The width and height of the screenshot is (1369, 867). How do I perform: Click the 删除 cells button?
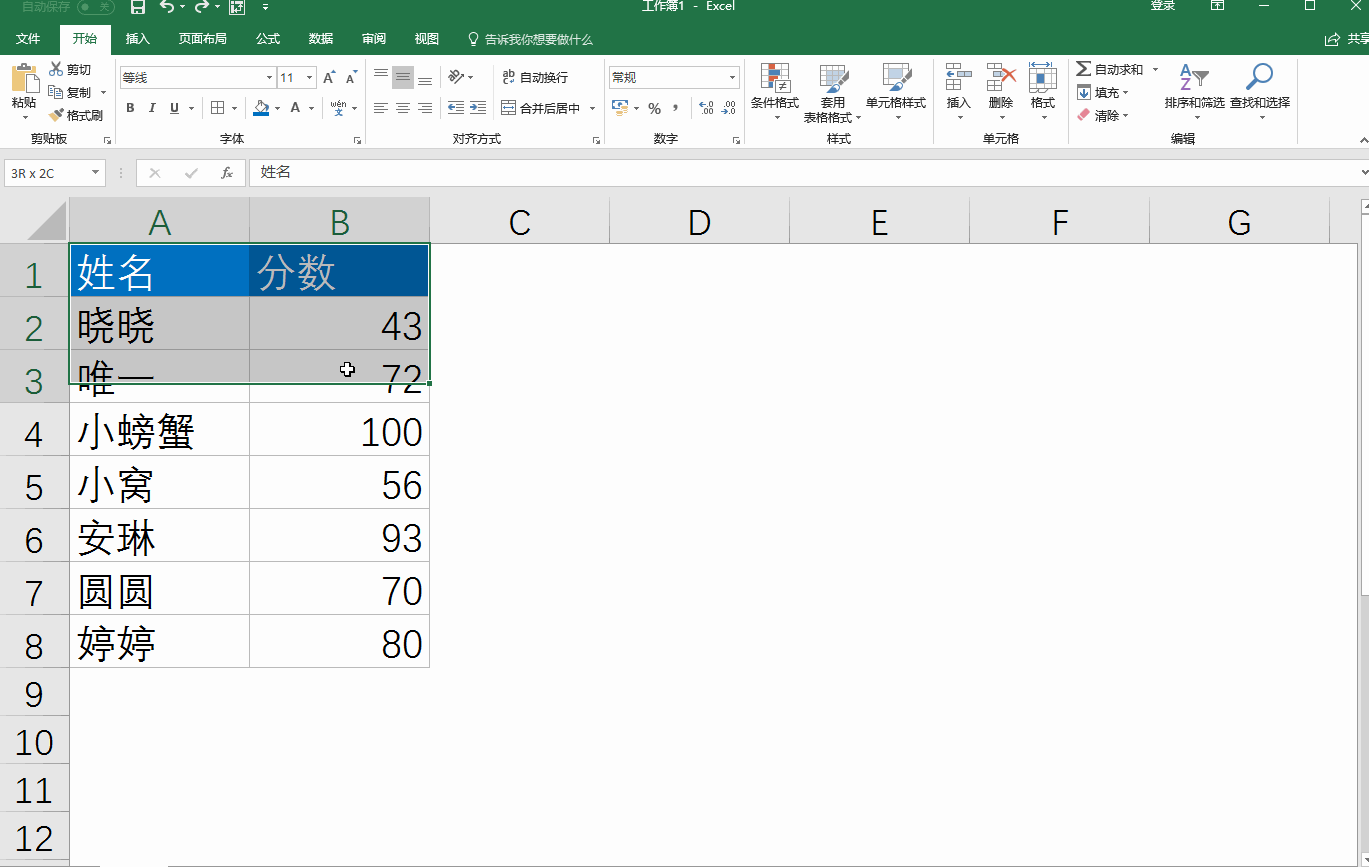(x=1001, y=90)
